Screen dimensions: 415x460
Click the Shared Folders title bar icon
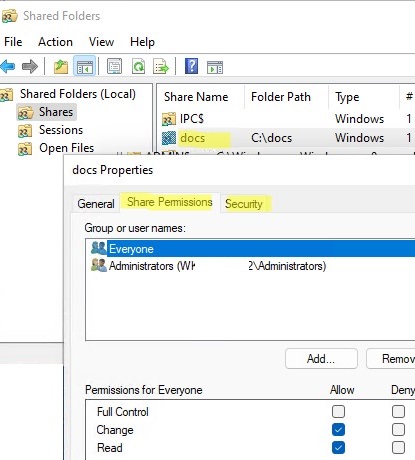[x=9, y=16]
